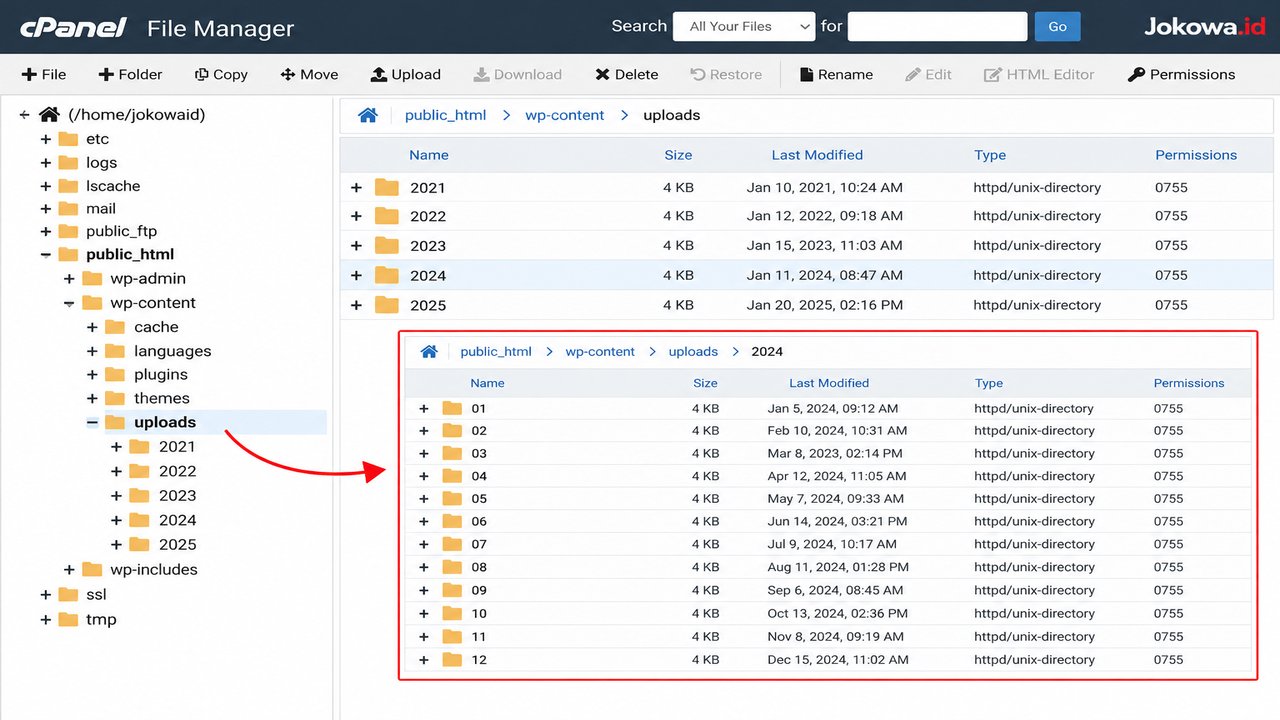Go to public_html in 2024 breadcrumb
The width and height of the screenshot is (1280, 720).
496,351
